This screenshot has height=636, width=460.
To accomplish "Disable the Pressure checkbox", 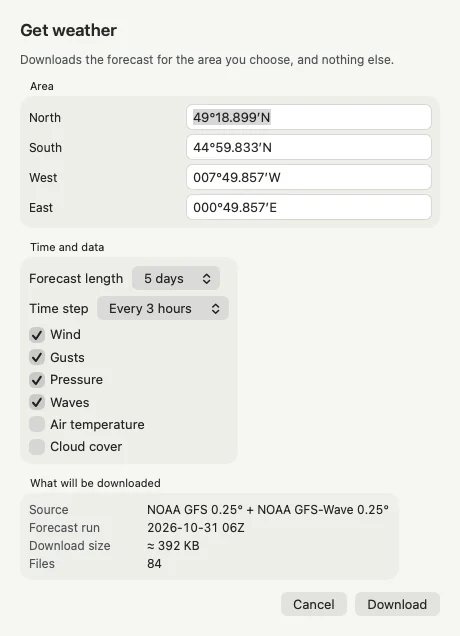I will click(37, 380).
